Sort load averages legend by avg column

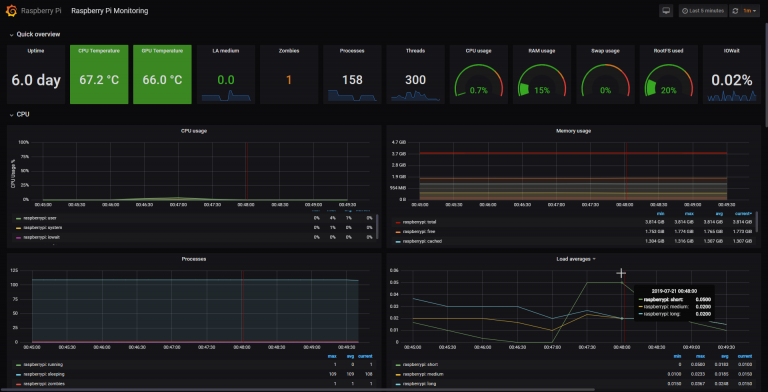tap(724, 356)
